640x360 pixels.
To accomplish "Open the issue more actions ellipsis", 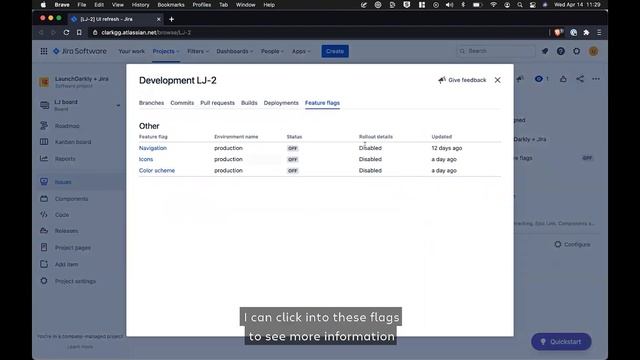I will tap(596, 79).
